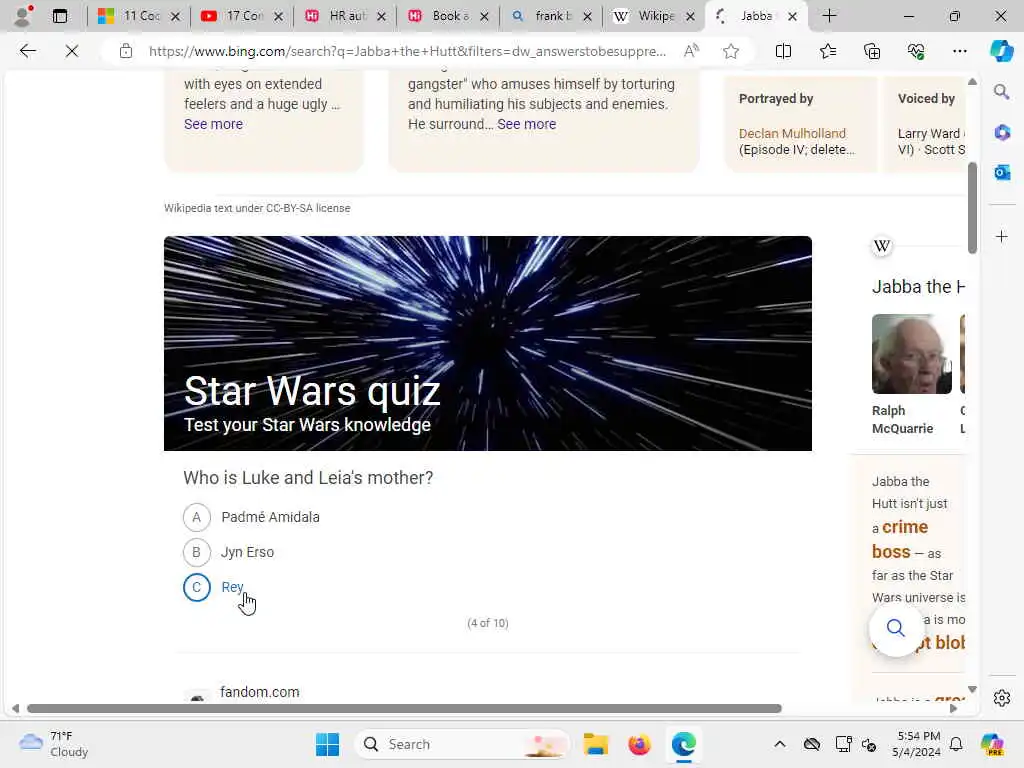Open Settings and more menu
Image resolution: width=1024 pixels, height=768 pixels.
[x=959, y=51]
